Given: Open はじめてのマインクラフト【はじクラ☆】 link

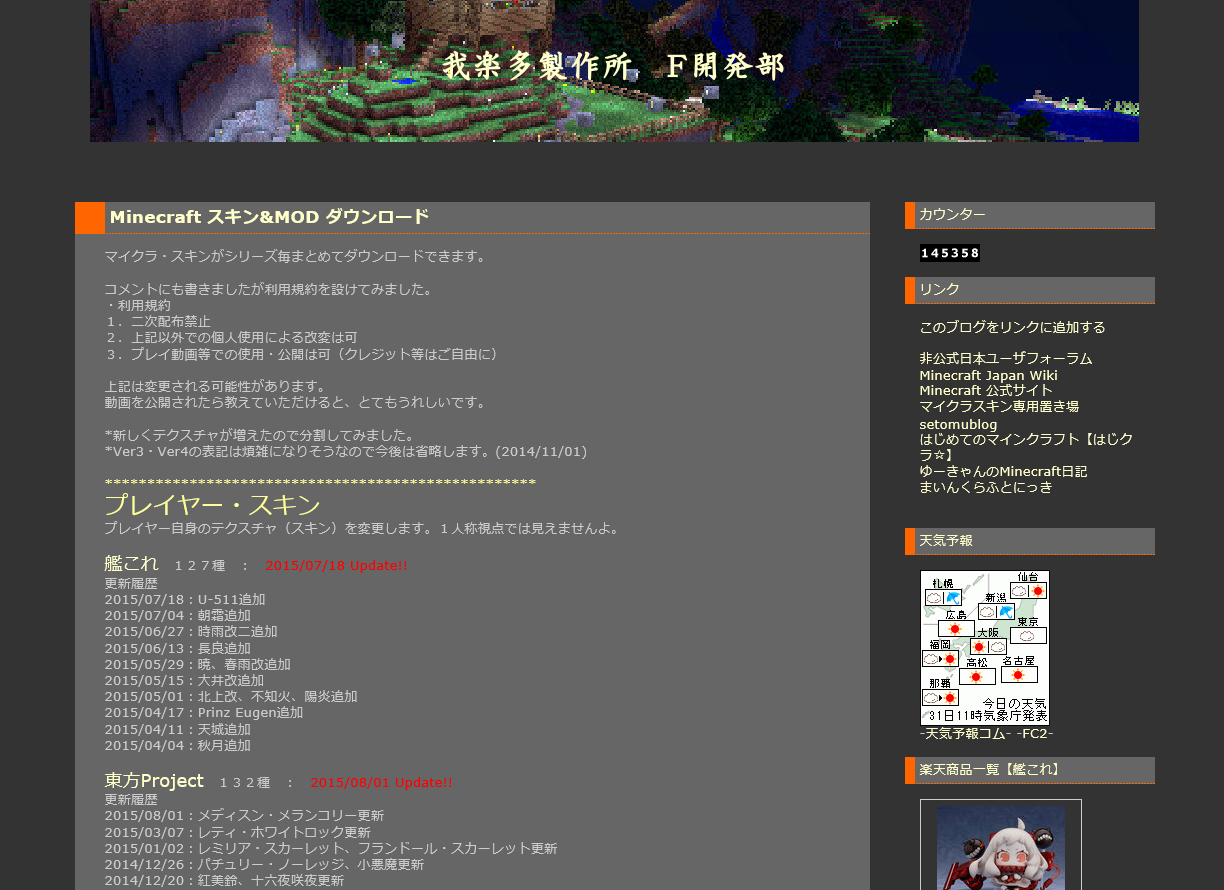Looking at the screenshot, I should tap(1026, 447).
